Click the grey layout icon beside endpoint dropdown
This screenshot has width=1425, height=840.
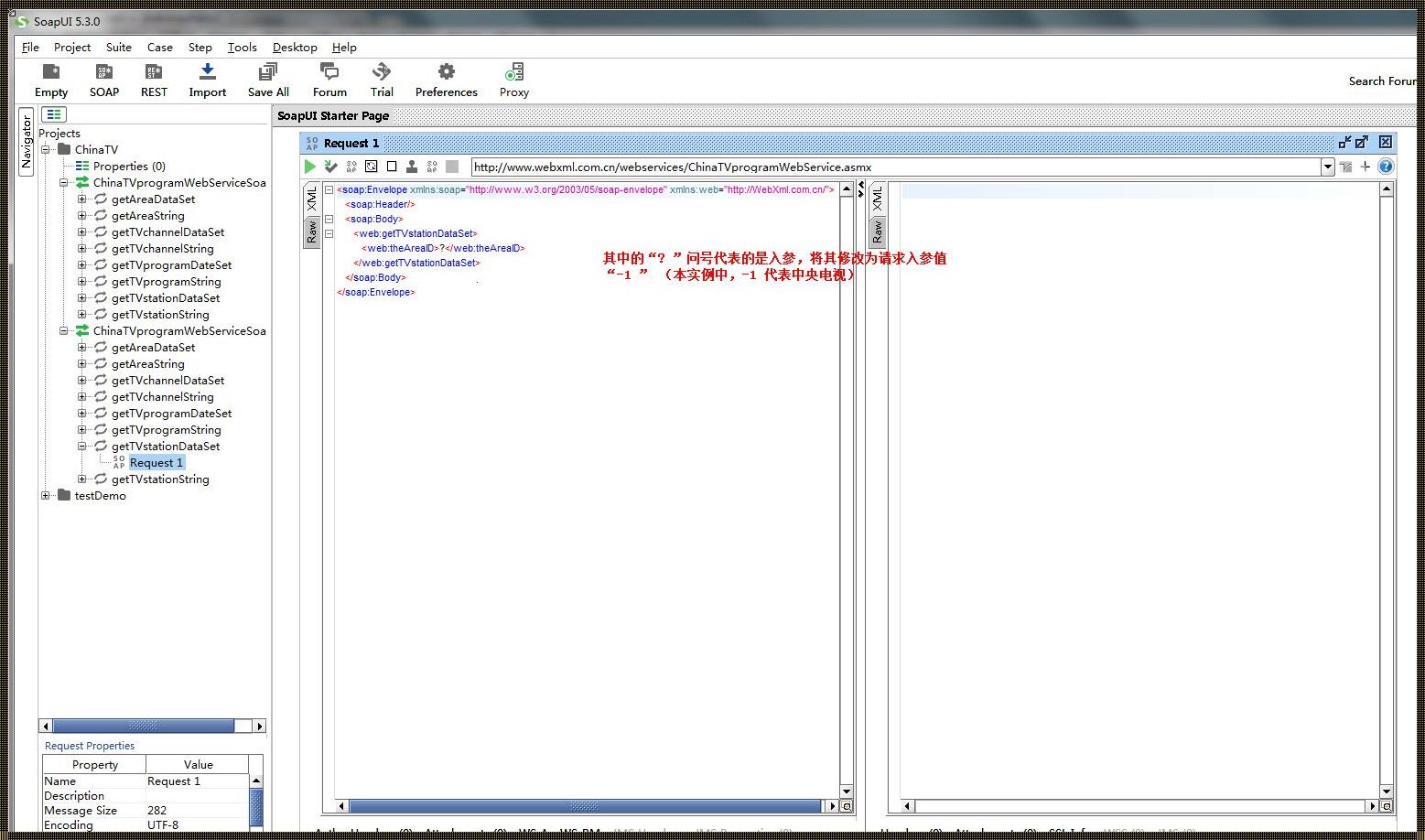coord(1345,167)
